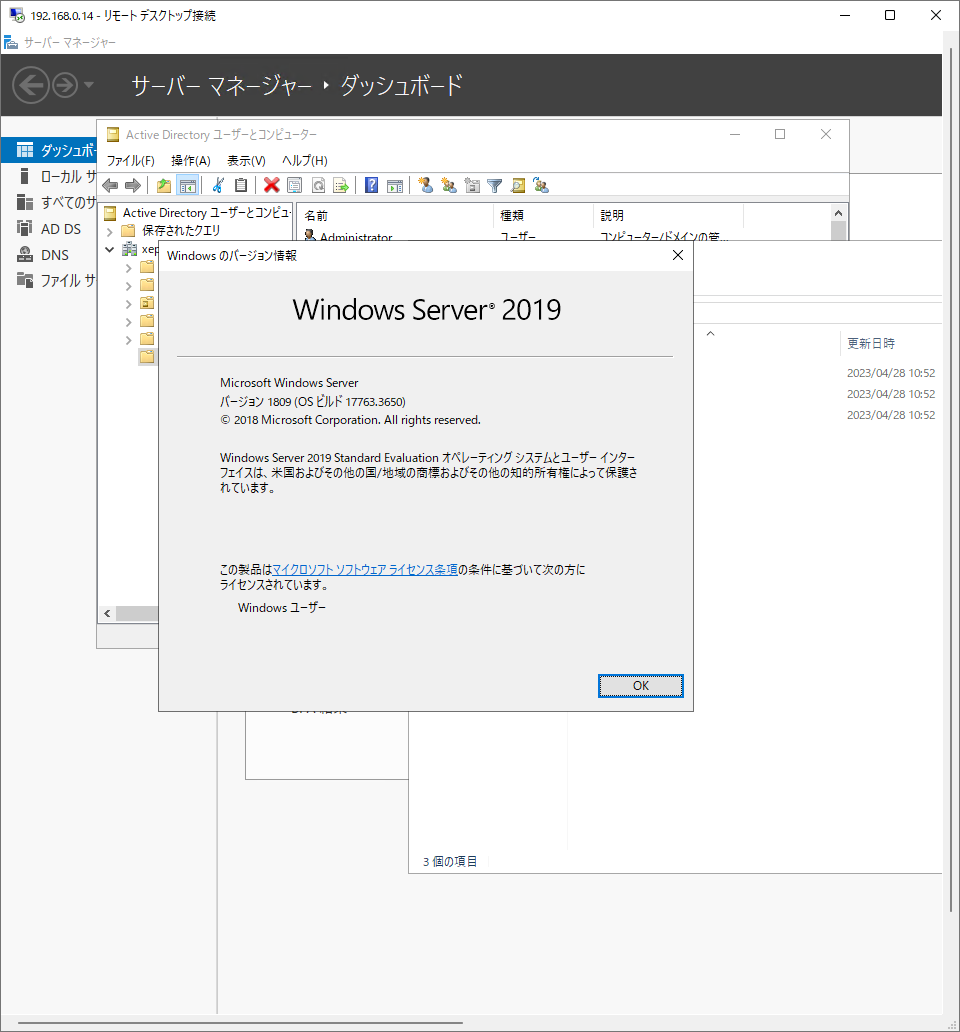Go up one level with the folder-arrow icon
This screenshot has width=960, height=1032.
tap(164, 186)
